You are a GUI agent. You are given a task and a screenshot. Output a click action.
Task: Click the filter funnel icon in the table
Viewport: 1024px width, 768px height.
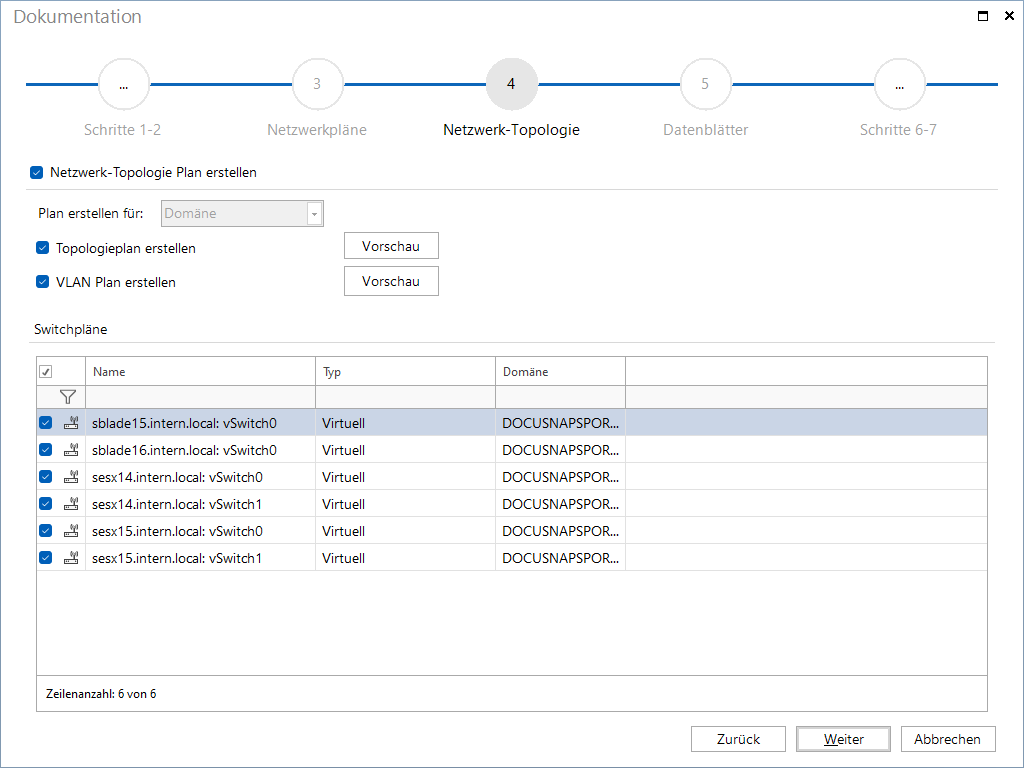point(67,397)
